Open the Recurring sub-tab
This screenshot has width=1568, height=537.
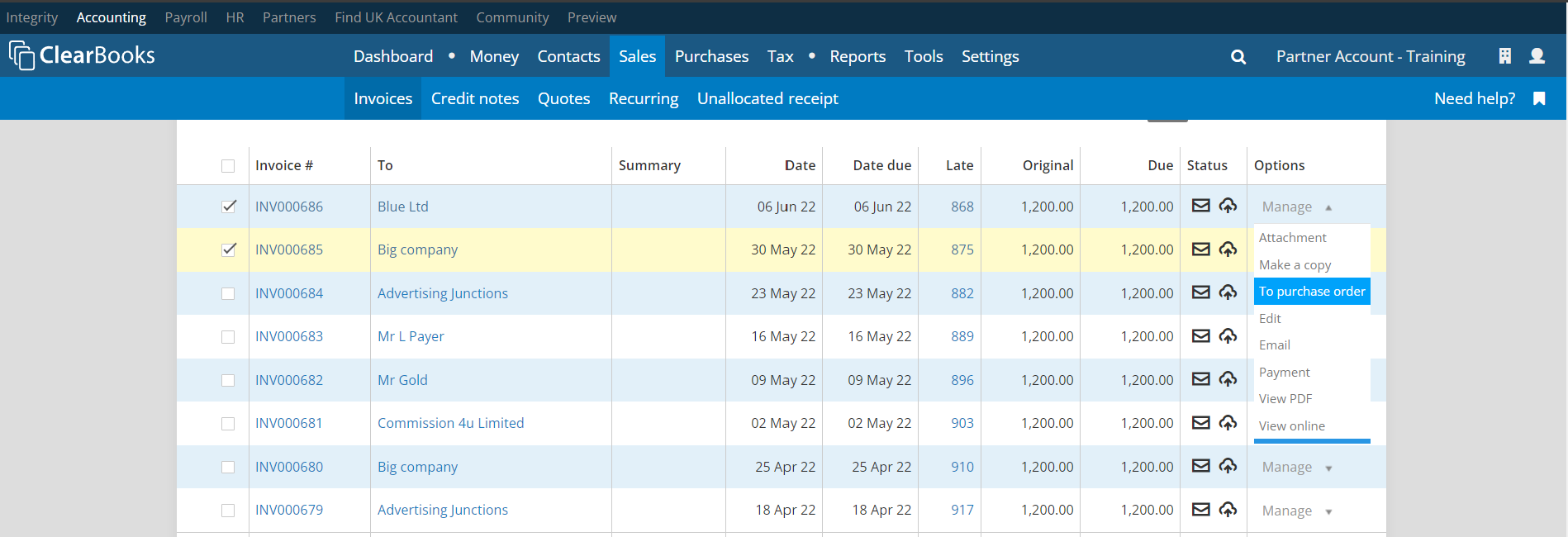pyautogui.click(x=644, y=98)
